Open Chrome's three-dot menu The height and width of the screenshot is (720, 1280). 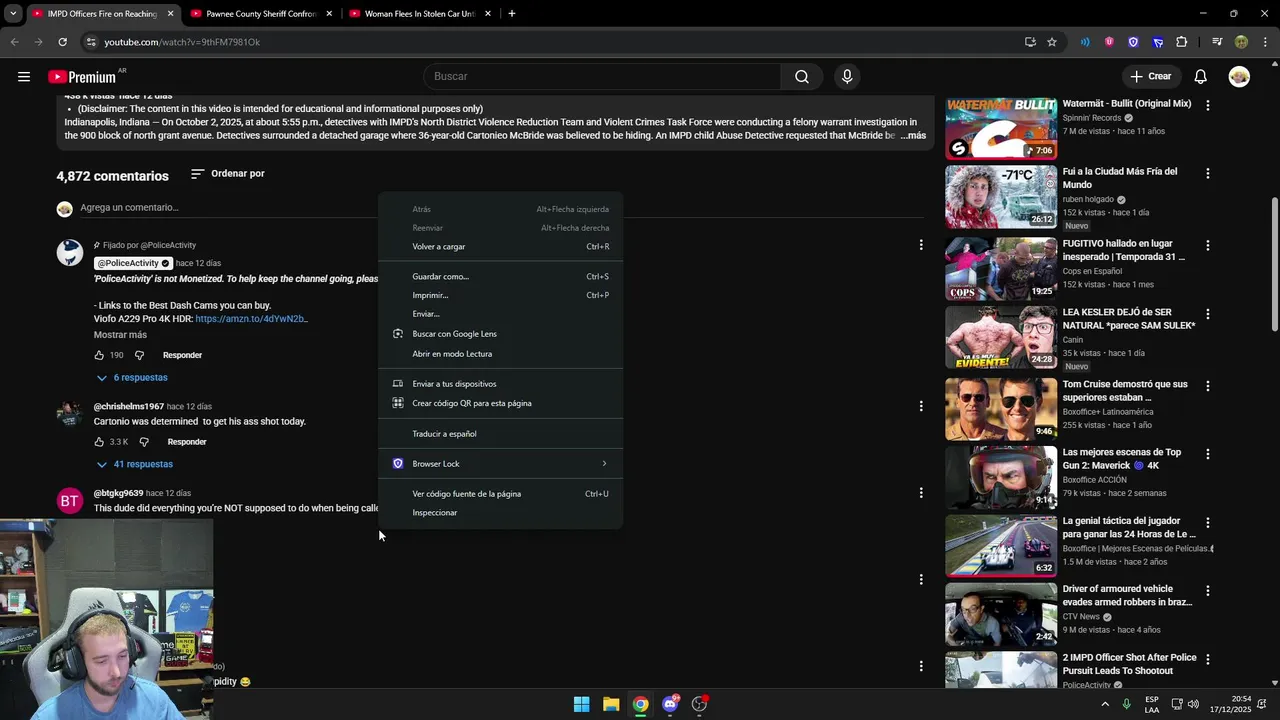tap(1265, 42)
